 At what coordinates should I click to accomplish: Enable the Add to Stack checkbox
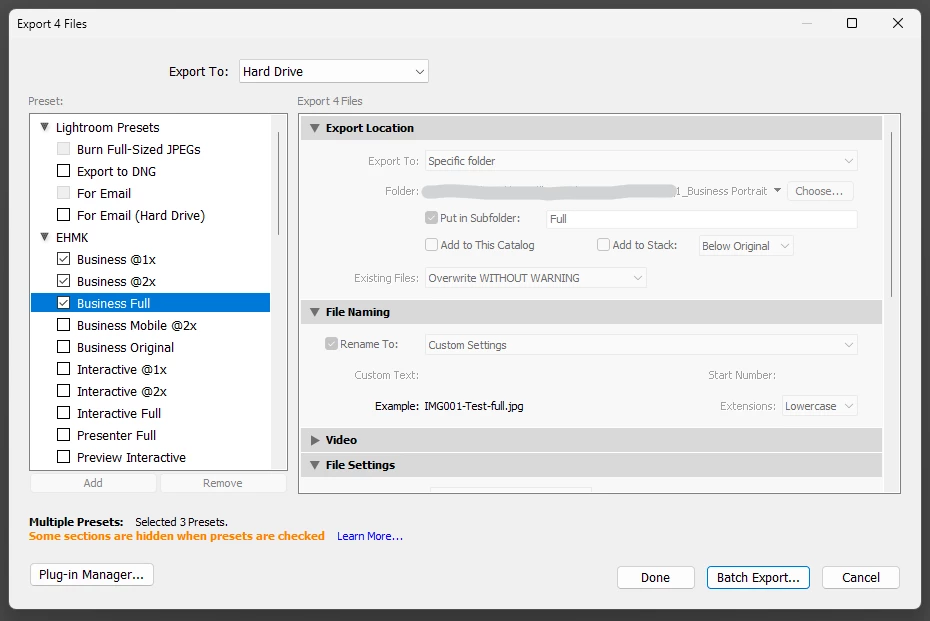(603, 244)
